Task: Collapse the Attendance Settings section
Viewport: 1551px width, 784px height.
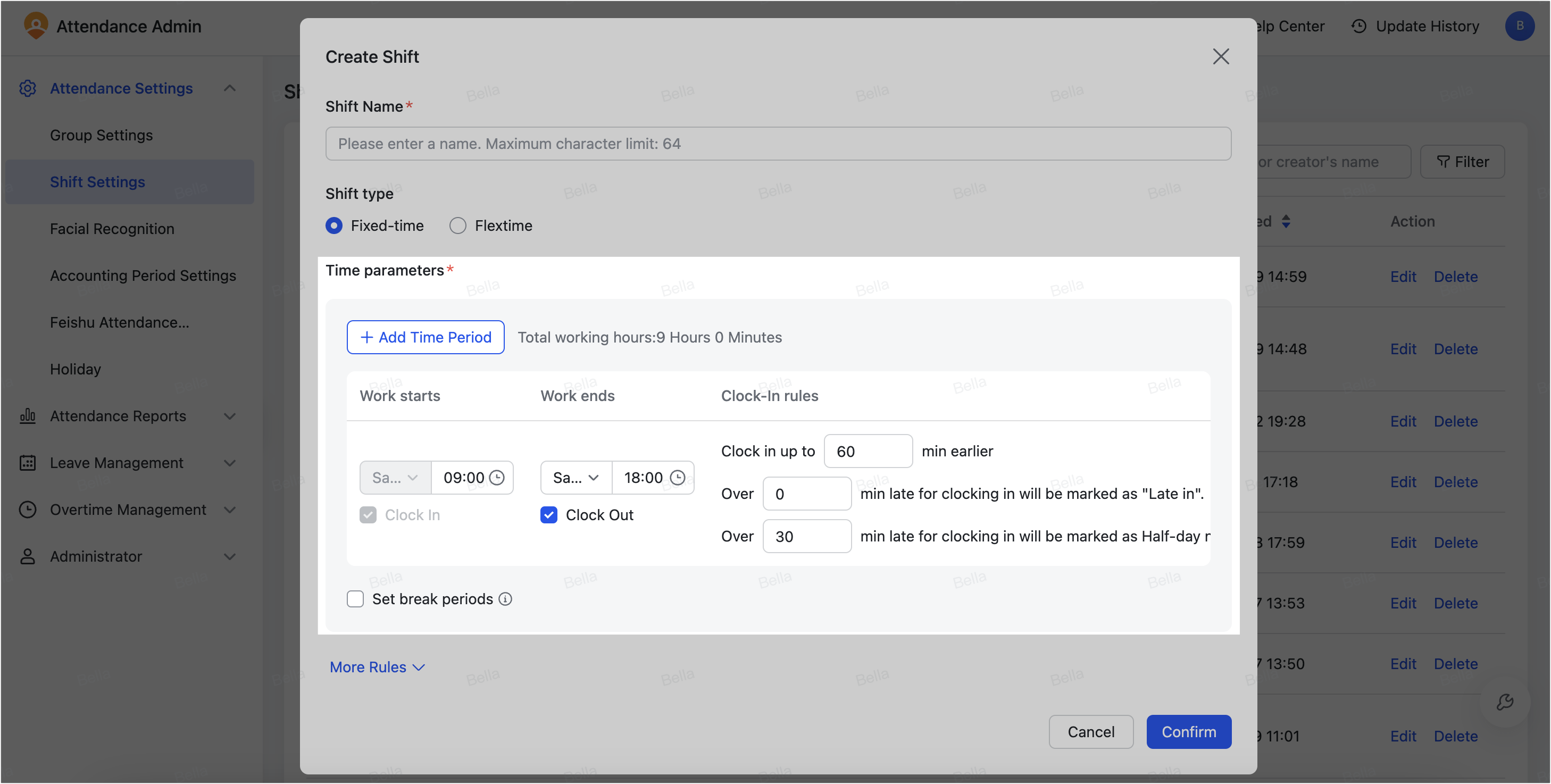Action: click(229, 88)
